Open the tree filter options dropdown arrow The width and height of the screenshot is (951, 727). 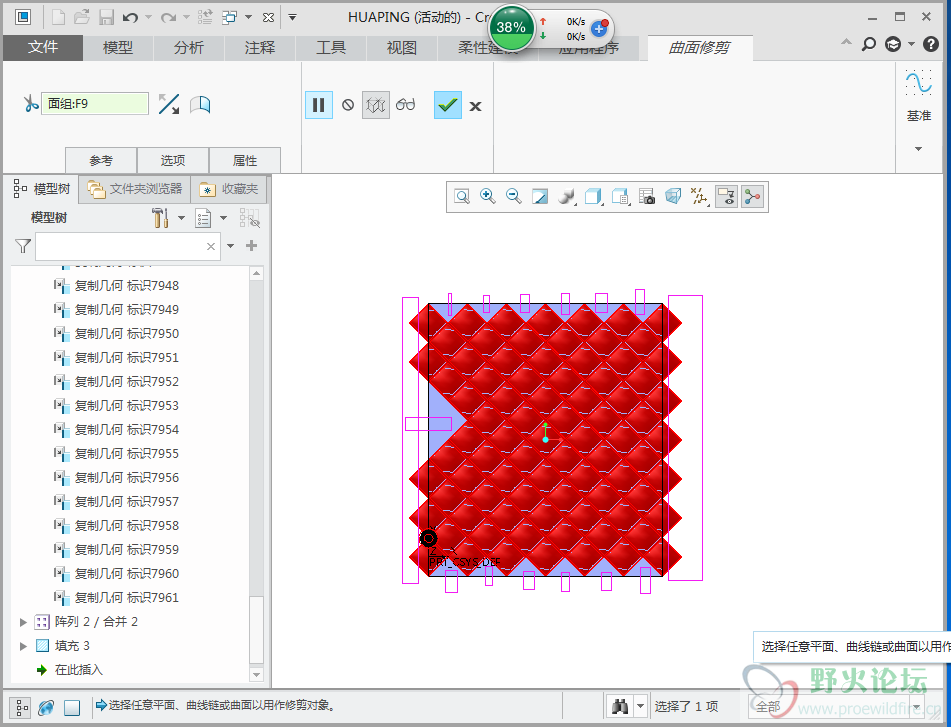pos(230,246)
